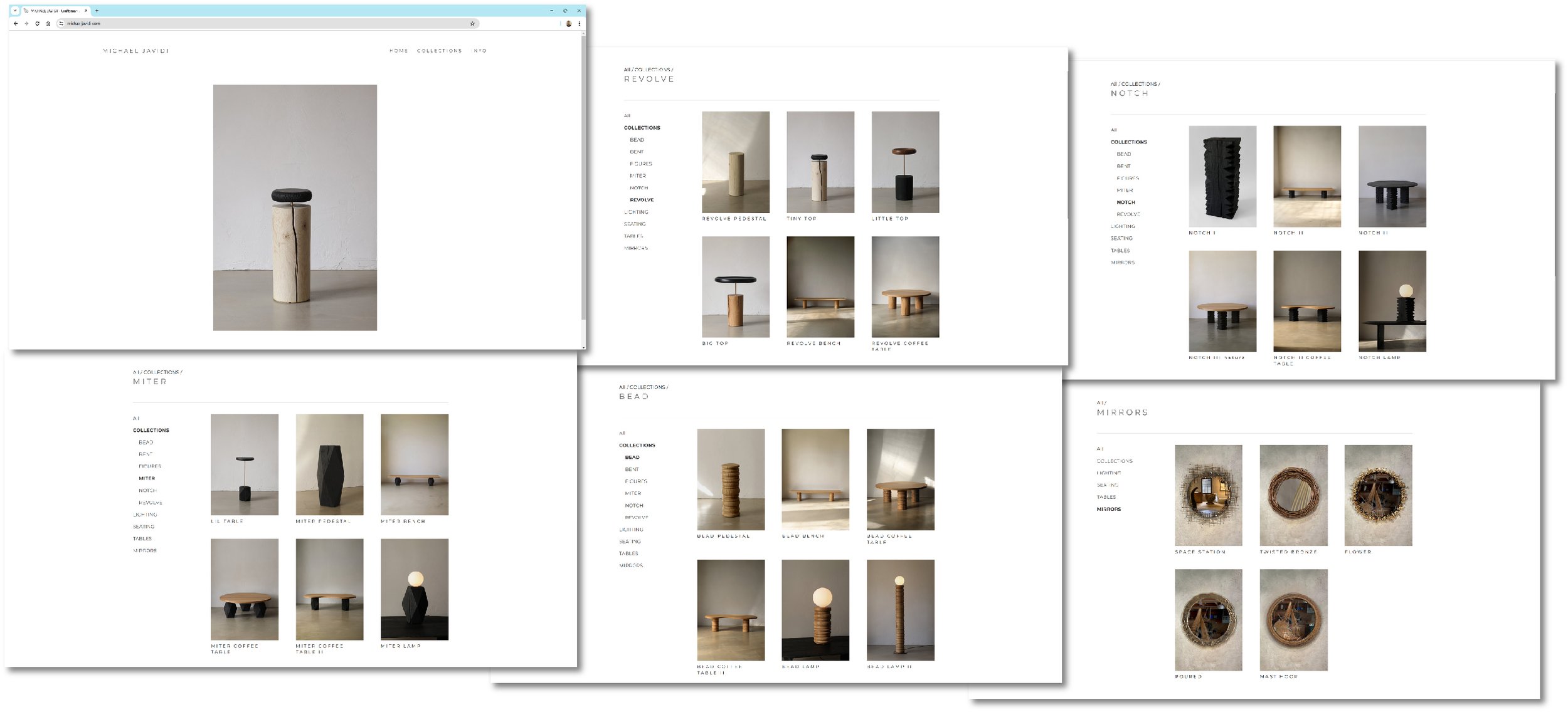This screenshot has height=712, width=1568.
Task: Click the HOME navigation link
Action: (x=398, y=51)
